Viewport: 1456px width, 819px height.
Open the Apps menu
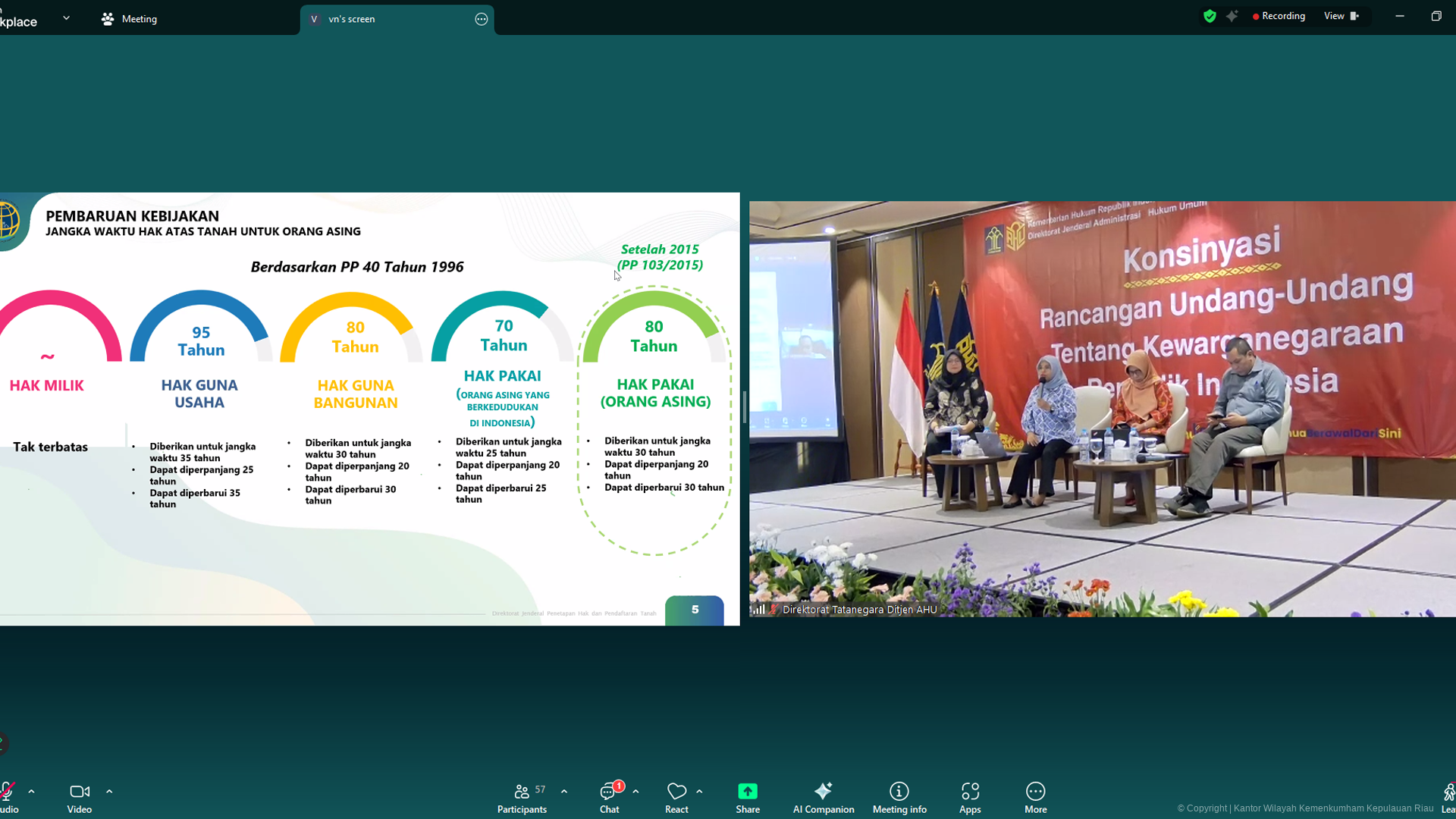click(x=970, y=798)
